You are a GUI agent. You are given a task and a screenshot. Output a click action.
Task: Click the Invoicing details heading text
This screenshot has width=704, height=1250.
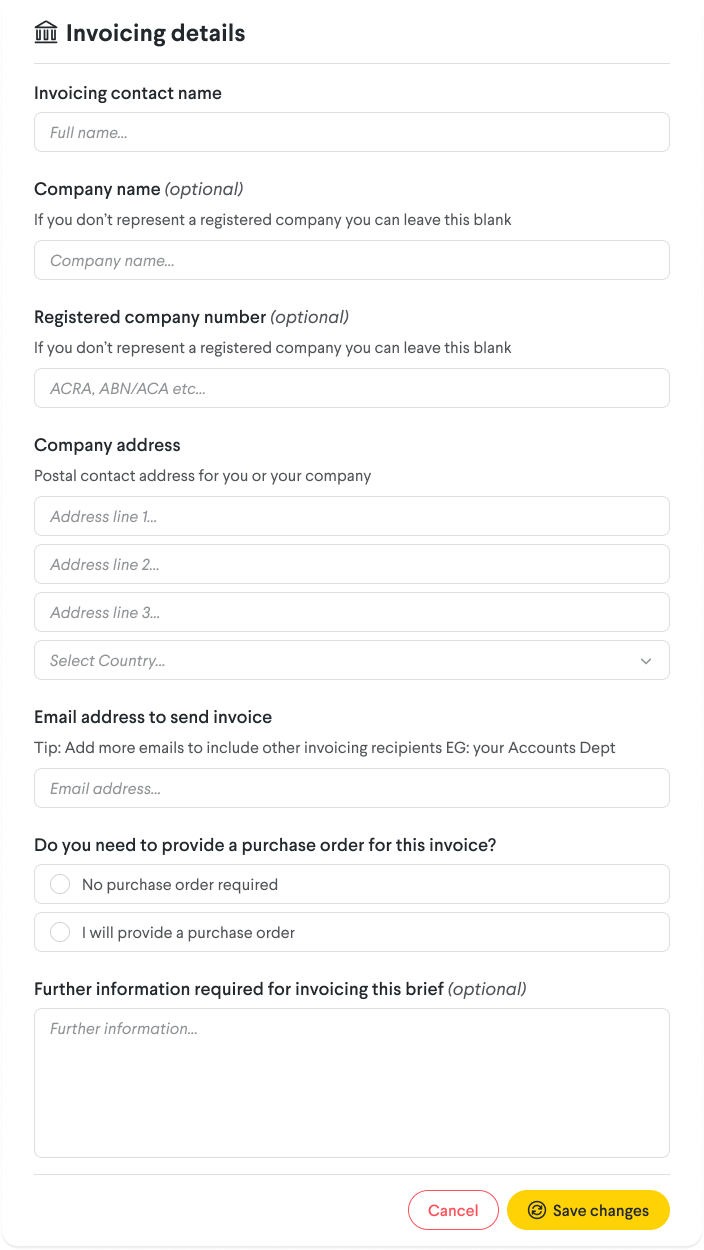tap(155, 33)
